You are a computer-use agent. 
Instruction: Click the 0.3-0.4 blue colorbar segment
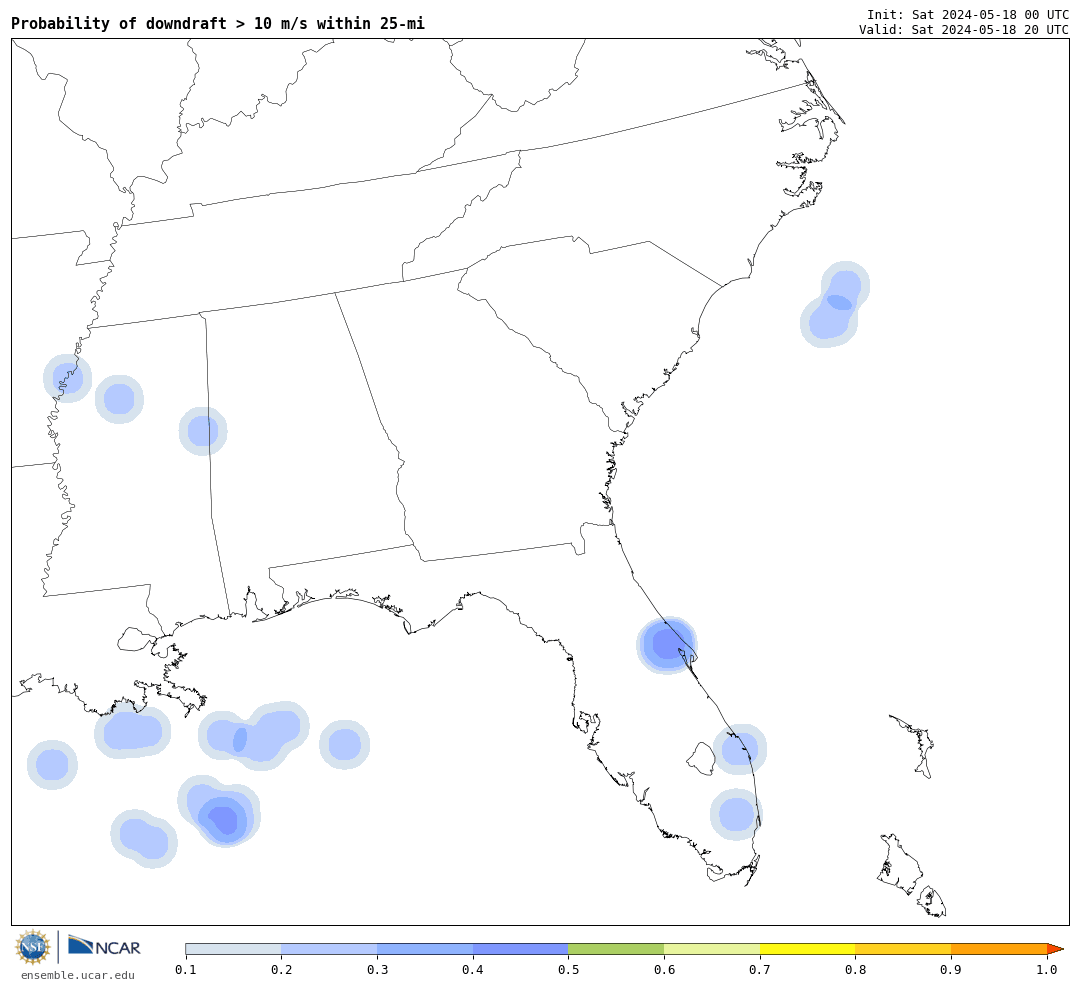tap(425, 949)
